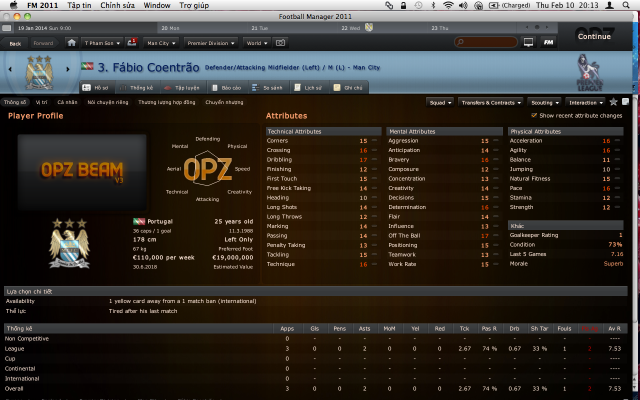Switch to the So sánh tab
The width and height of the screenshot is (640, 400).
[x=267, y=88]
